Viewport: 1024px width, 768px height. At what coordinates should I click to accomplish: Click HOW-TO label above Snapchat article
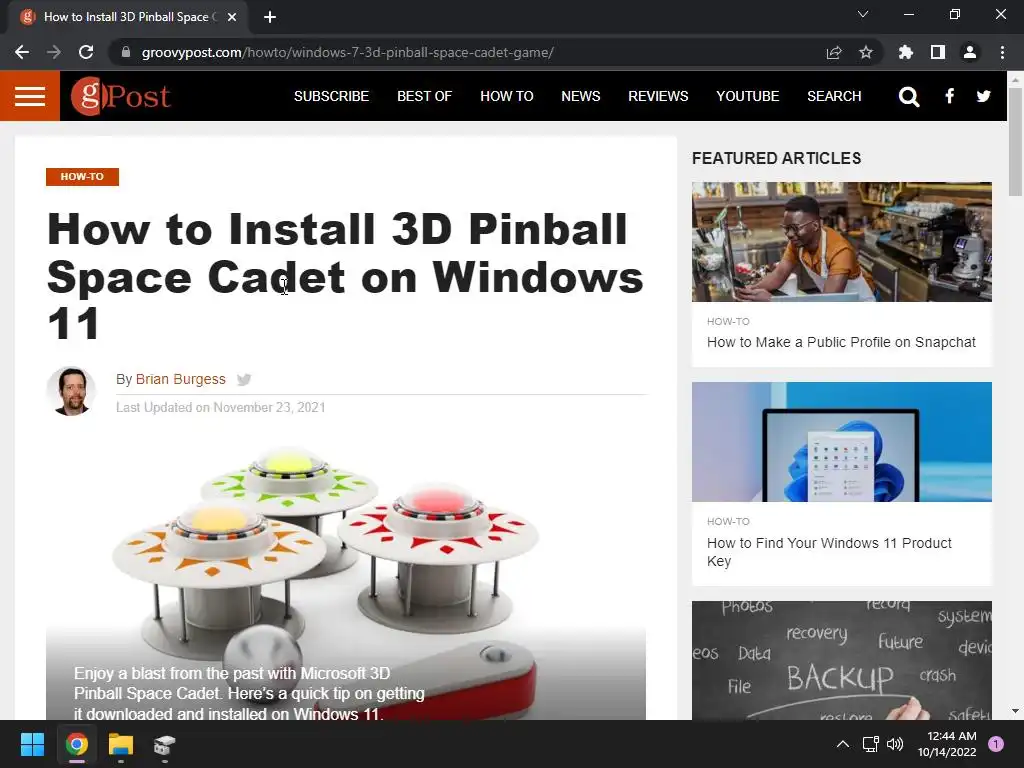(728, 321)
